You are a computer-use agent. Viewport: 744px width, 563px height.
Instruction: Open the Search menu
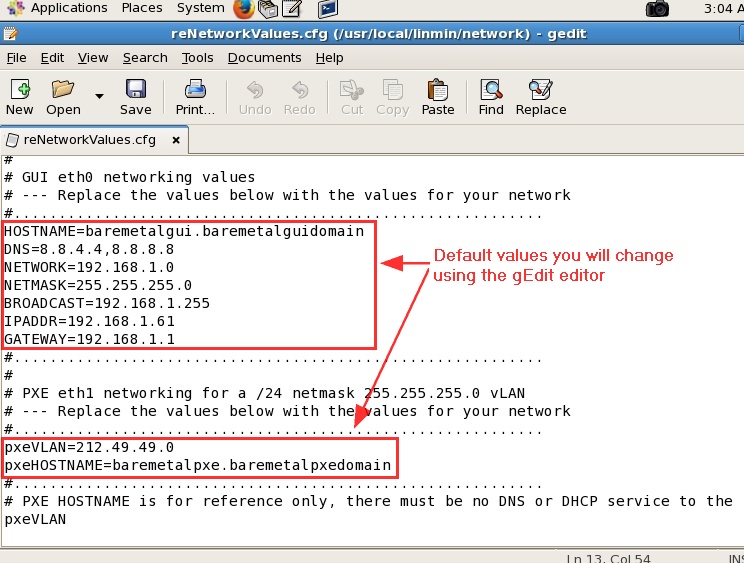[145, 57]
